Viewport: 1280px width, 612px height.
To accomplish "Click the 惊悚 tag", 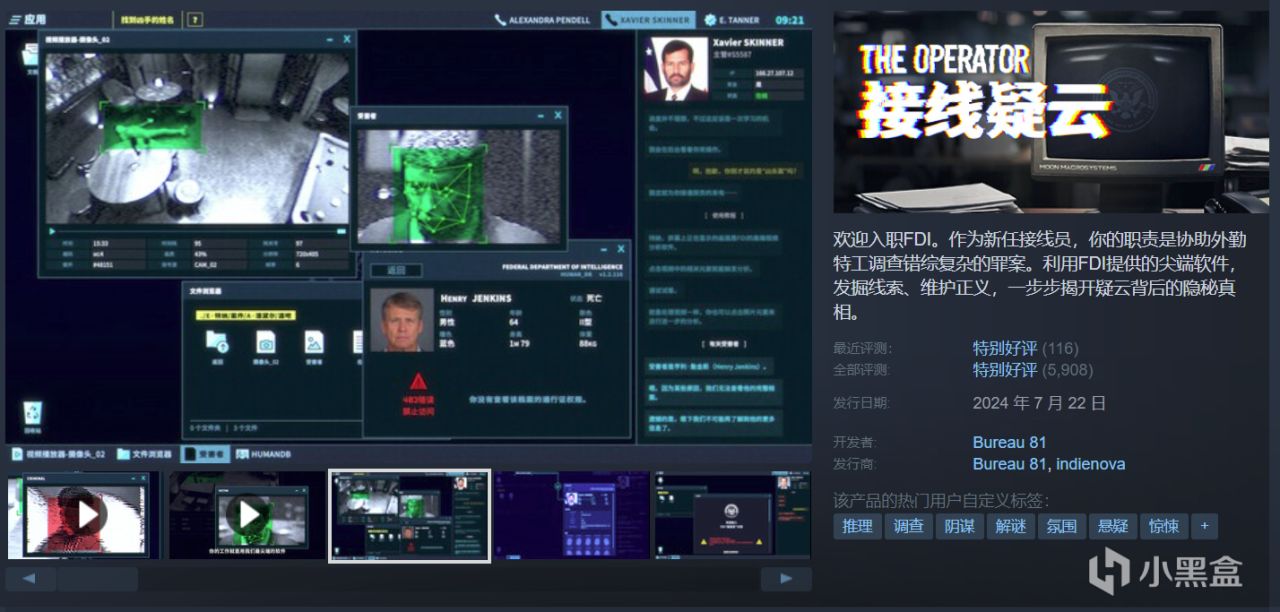I will click(x=1164, y=526).
